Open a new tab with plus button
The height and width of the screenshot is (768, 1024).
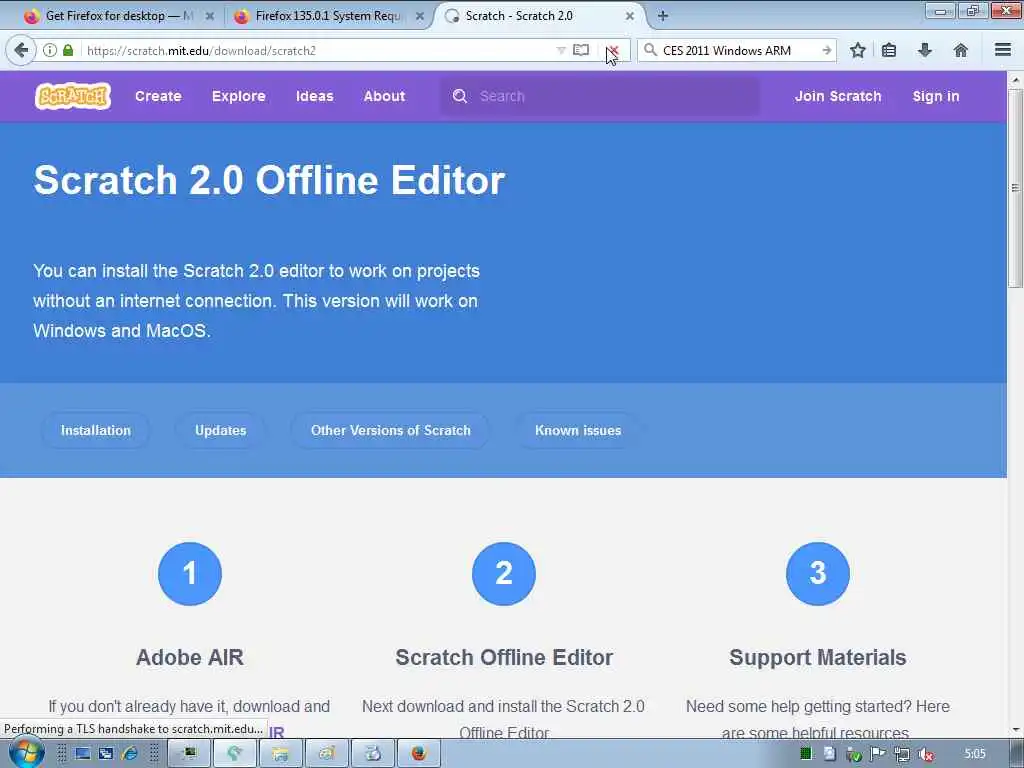click(x=663, y=16)
